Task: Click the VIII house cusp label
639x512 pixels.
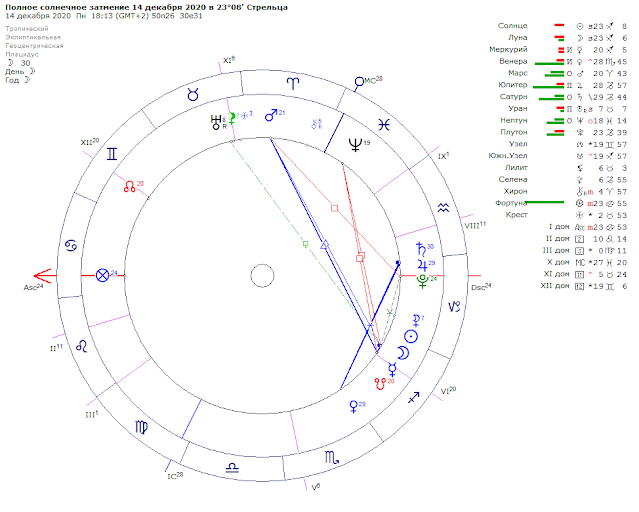Action: point(475,225)
